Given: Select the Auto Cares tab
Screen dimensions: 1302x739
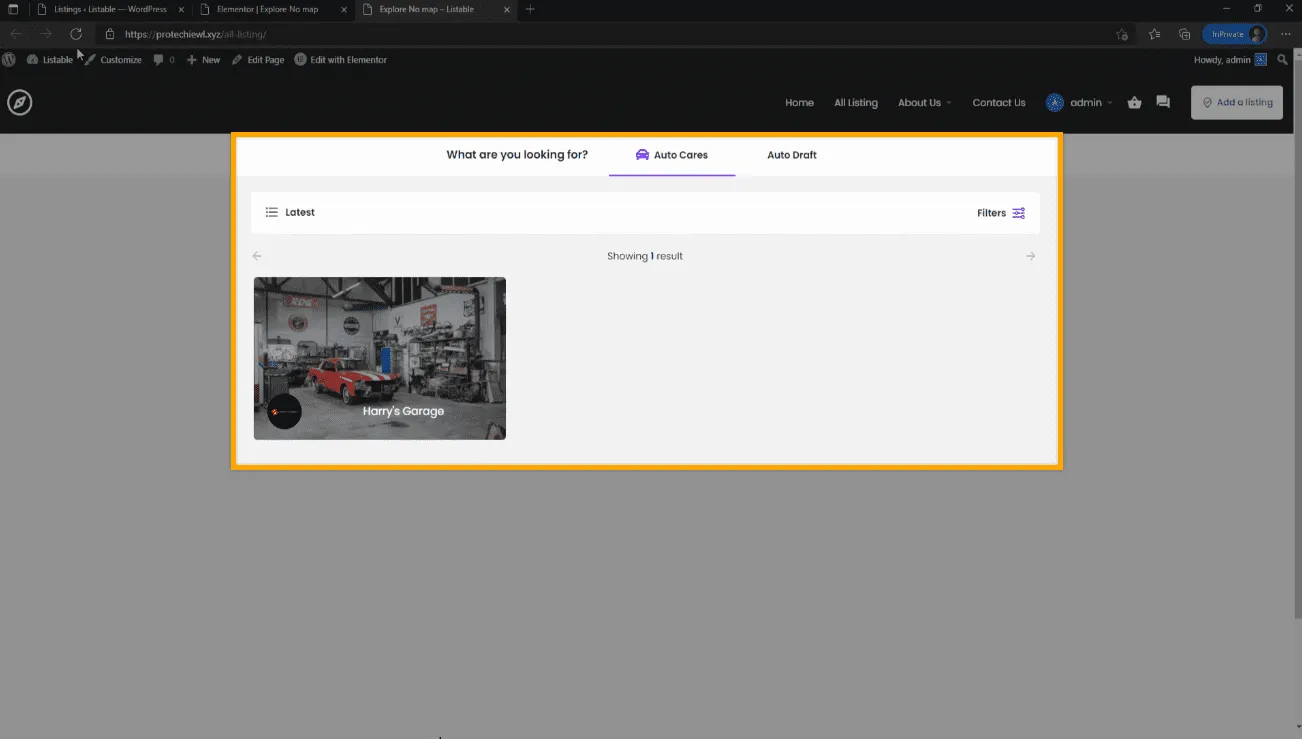Looking at the screenshot, I should click(x=671, y=155).
